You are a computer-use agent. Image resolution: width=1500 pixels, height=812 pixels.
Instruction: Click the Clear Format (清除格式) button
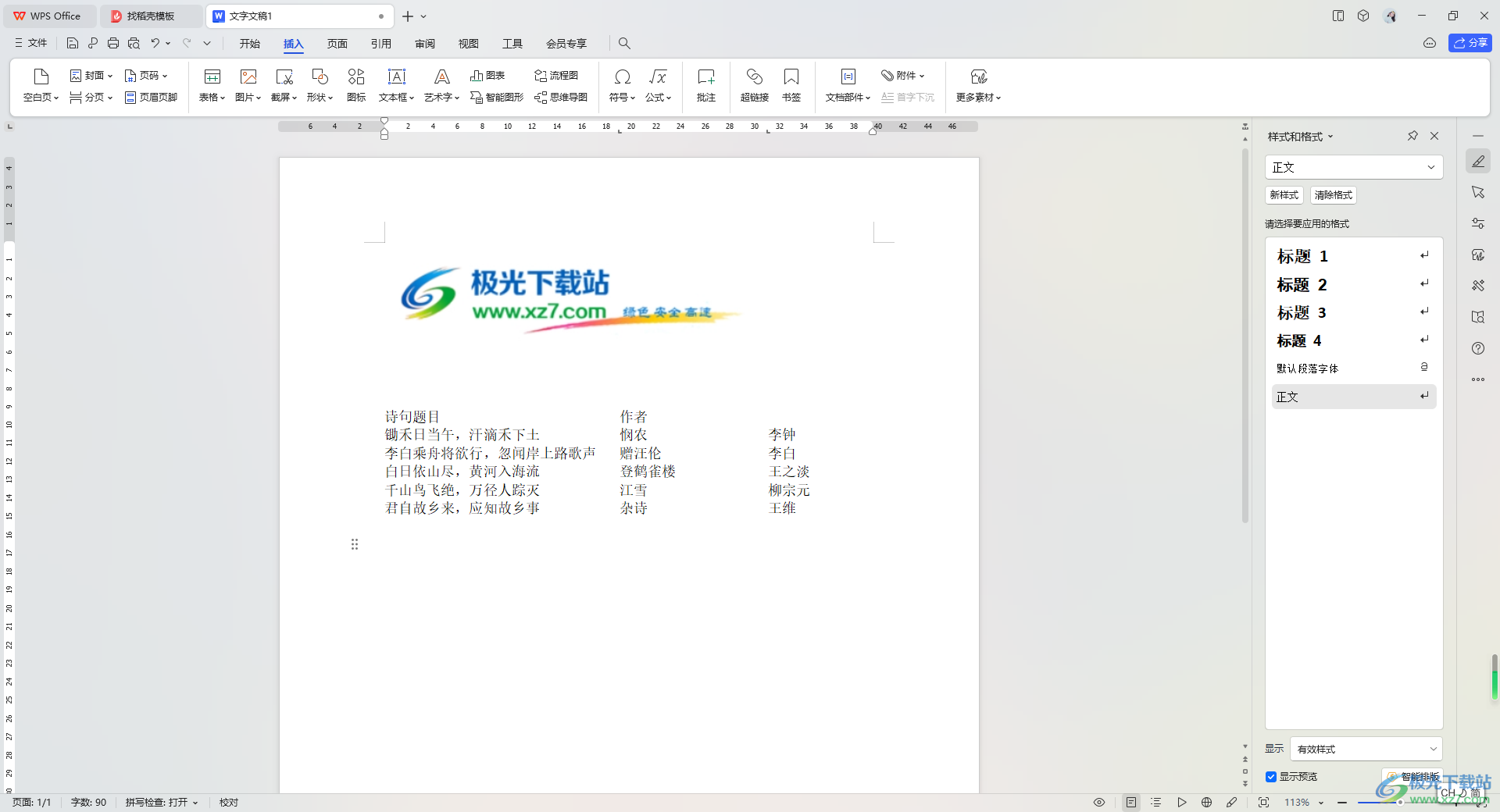coord(1334,195)
